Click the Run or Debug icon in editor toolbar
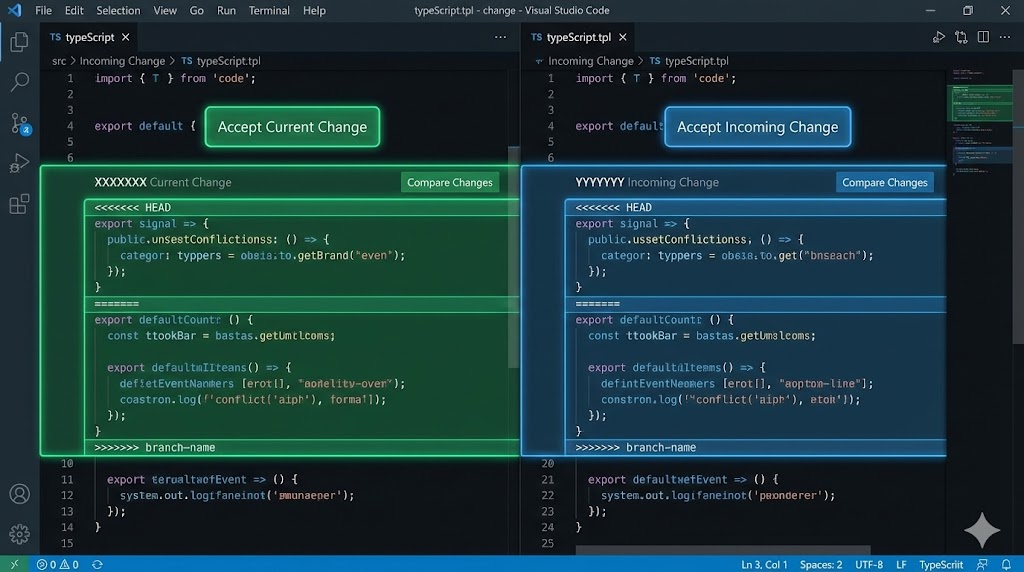1024x572 pixels. point(938,37)
